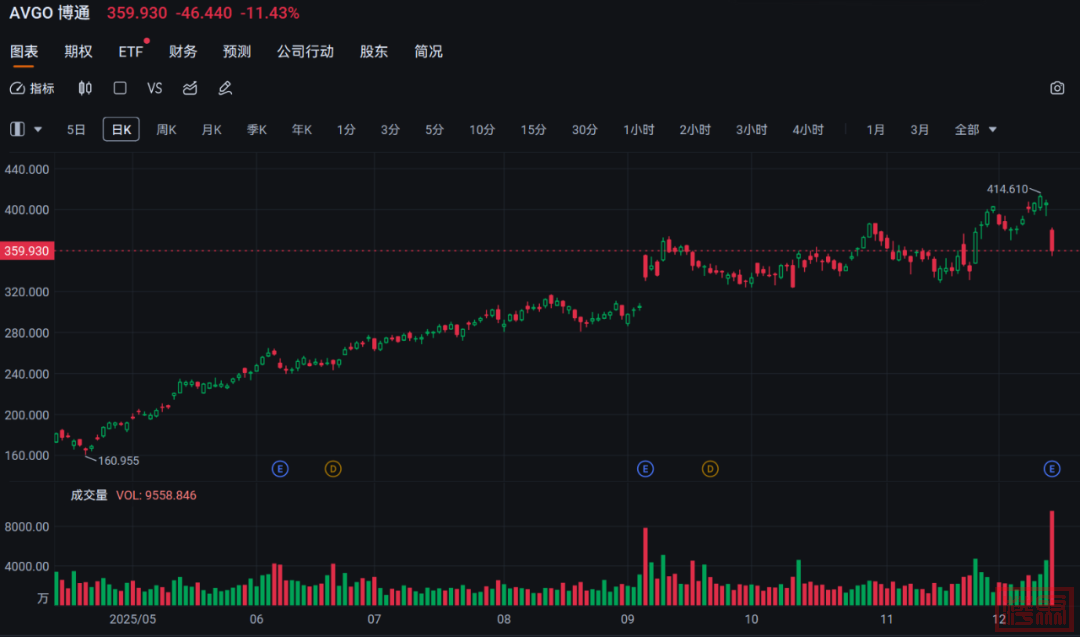Select the 日K daily candle interval
The image size is (1080, 637).
pyautogui.click(x=121, y=129)
